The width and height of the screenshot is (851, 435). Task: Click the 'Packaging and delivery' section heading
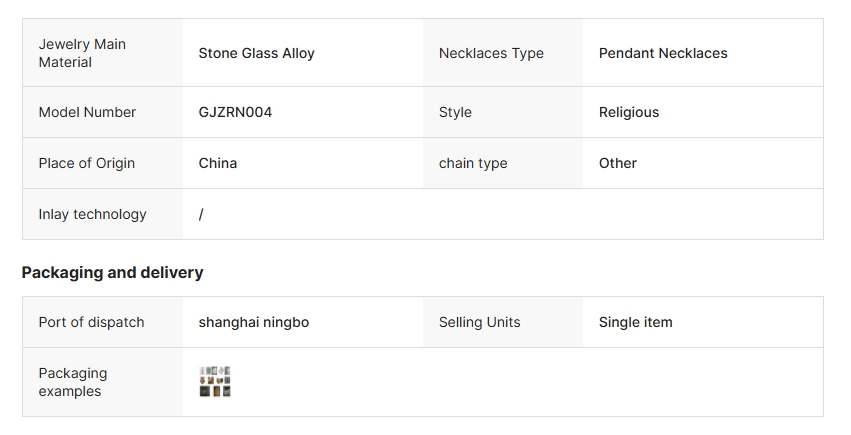pos(112,272)
